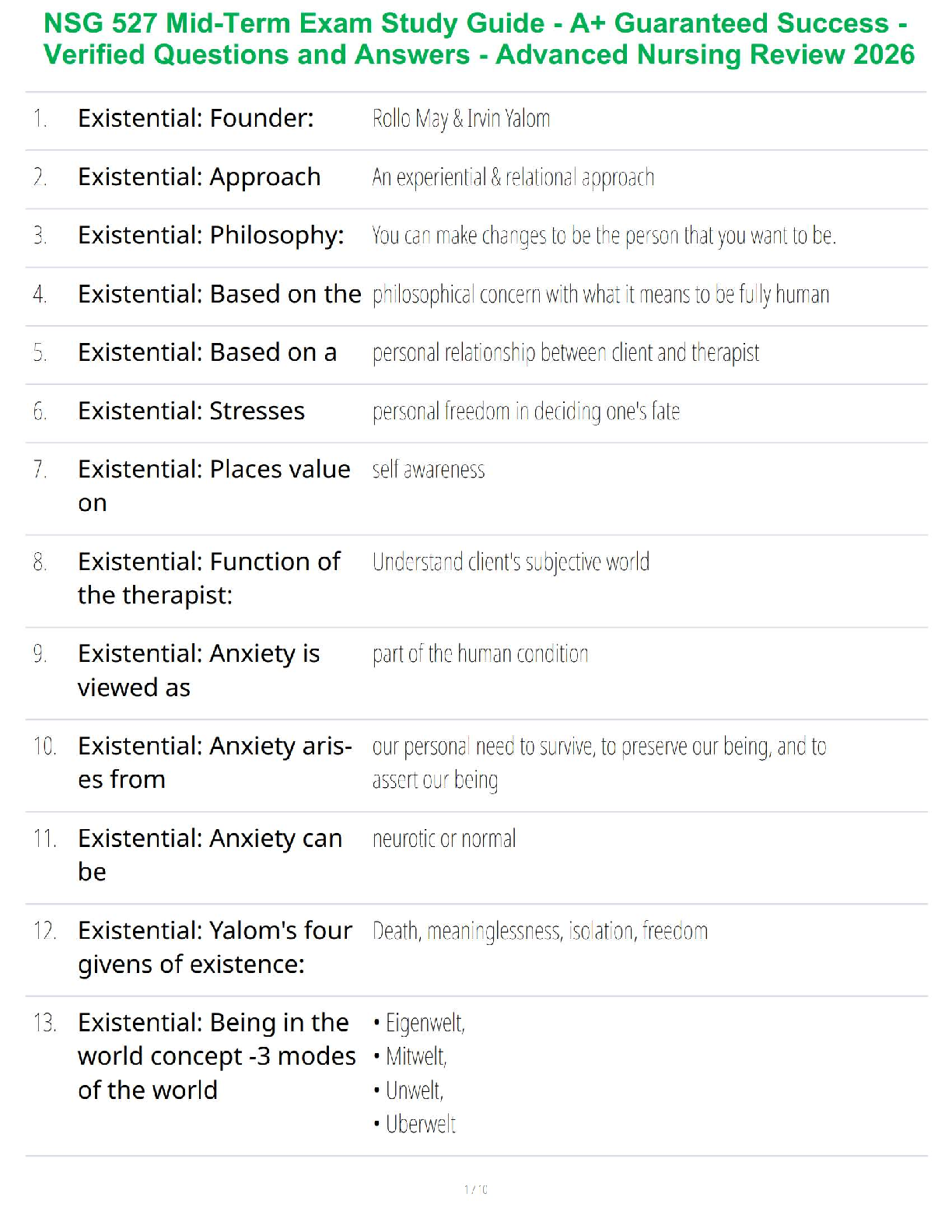Click the answer about what it means to be fully human
The width and height of the screenshot is (952, 1232).
click(x=600, y=294)
